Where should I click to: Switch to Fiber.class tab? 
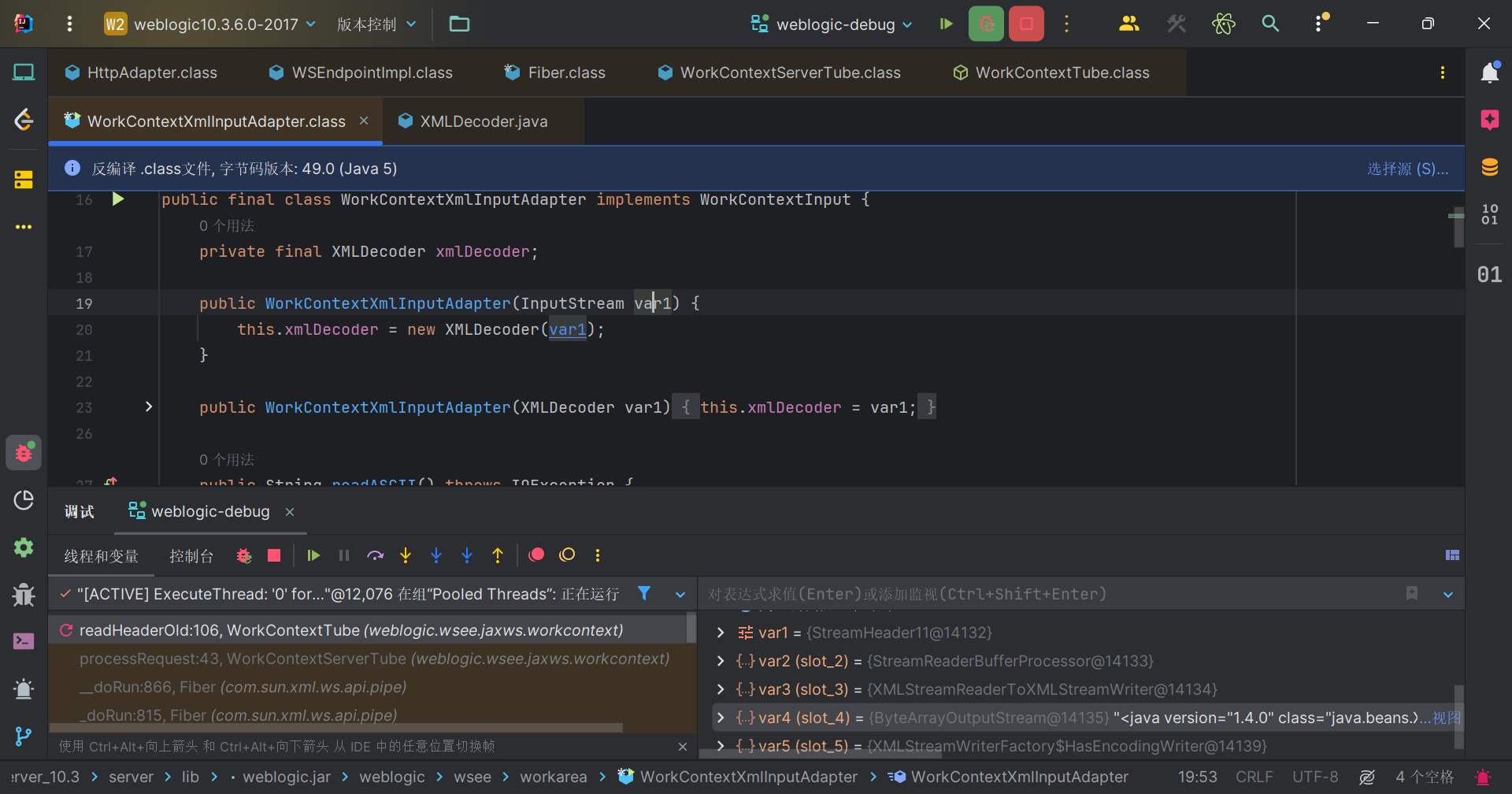pyautogui.click(x=555, y=72)
